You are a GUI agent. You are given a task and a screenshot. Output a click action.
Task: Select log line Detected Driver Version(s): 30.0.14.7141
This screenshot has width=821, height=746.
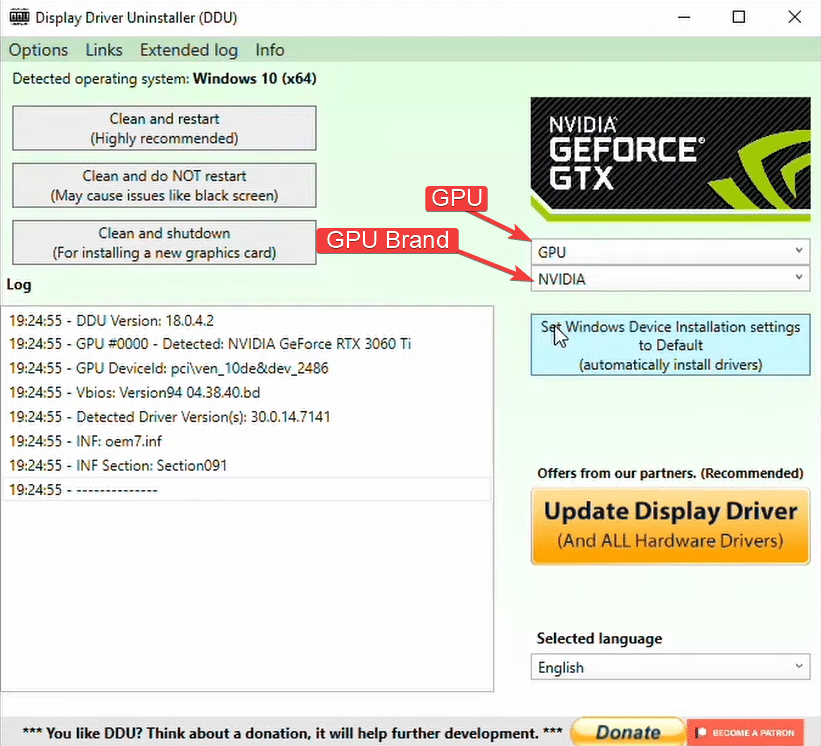[x=247, y=417]
